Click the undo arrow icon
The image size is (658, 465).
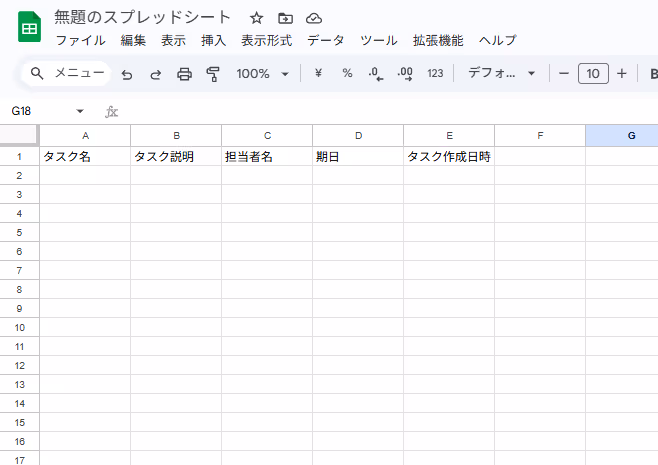[127, 74]
